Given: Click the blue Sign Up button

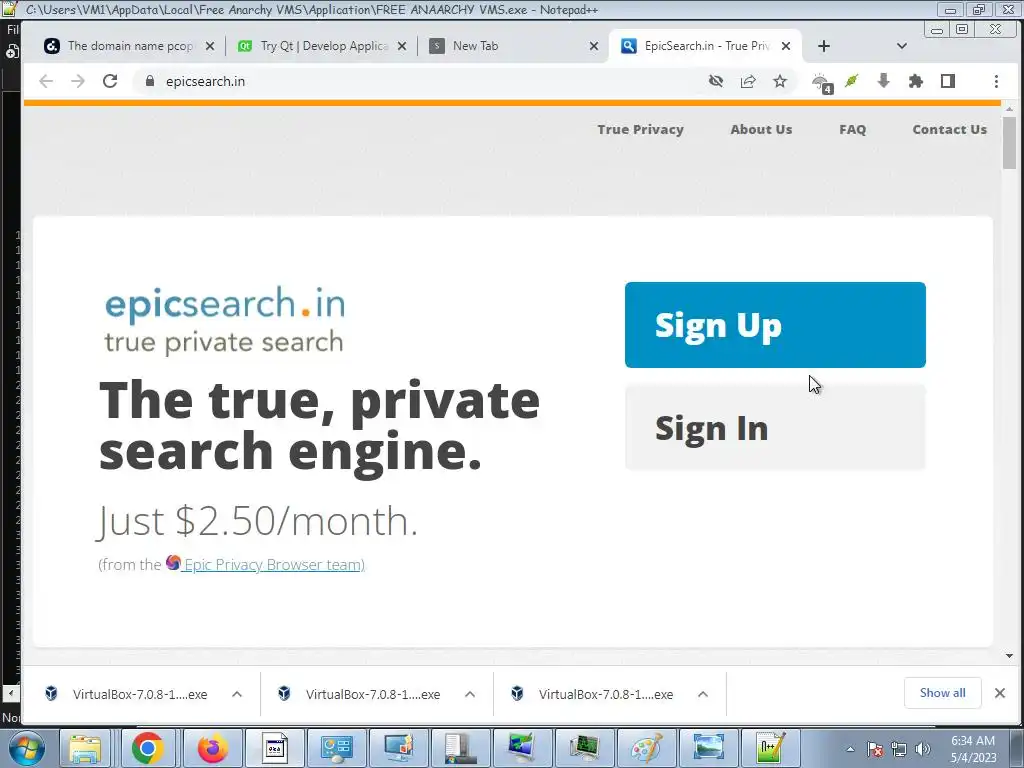Looking at the screenshot, I should (775, 325).
